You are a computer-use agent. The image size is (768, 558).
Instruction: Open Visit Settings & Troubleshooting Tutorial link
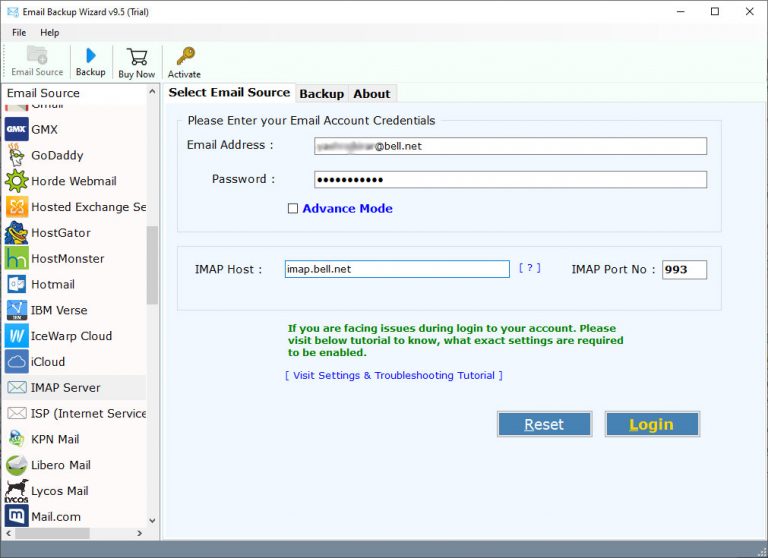pos(394,375)
